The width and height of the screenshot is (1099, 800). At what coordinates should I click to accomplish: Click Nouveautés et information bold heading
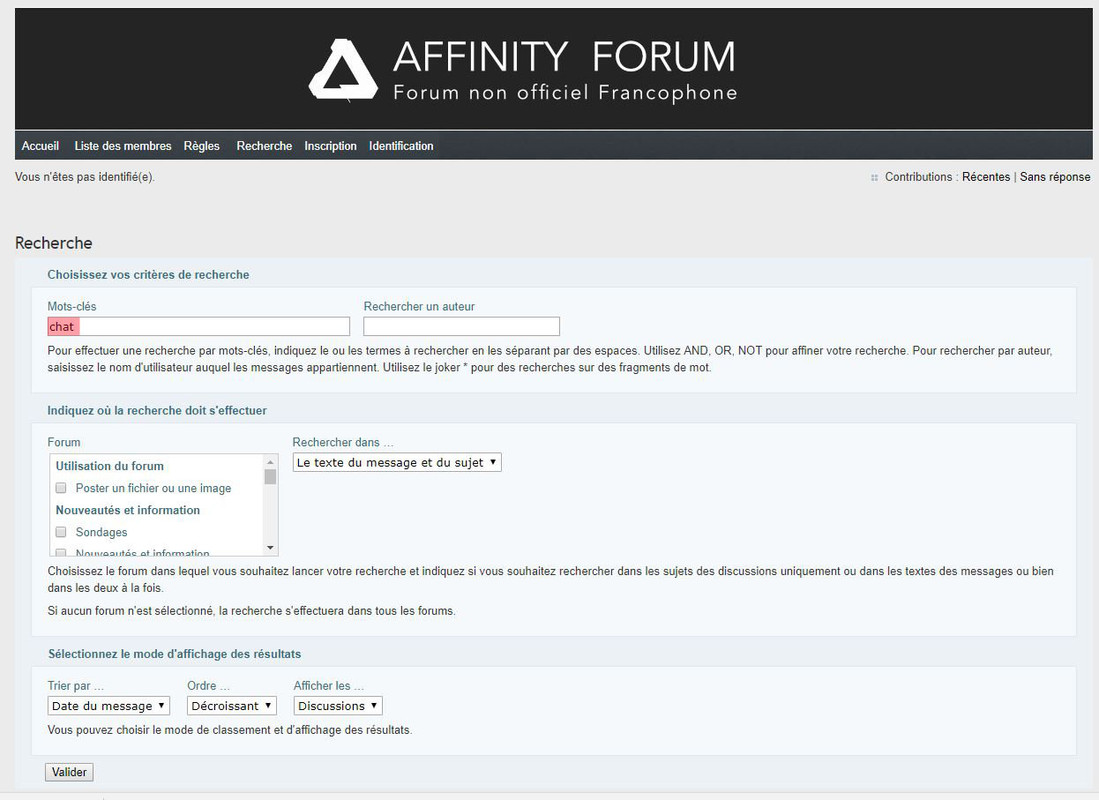pos(128,510)
